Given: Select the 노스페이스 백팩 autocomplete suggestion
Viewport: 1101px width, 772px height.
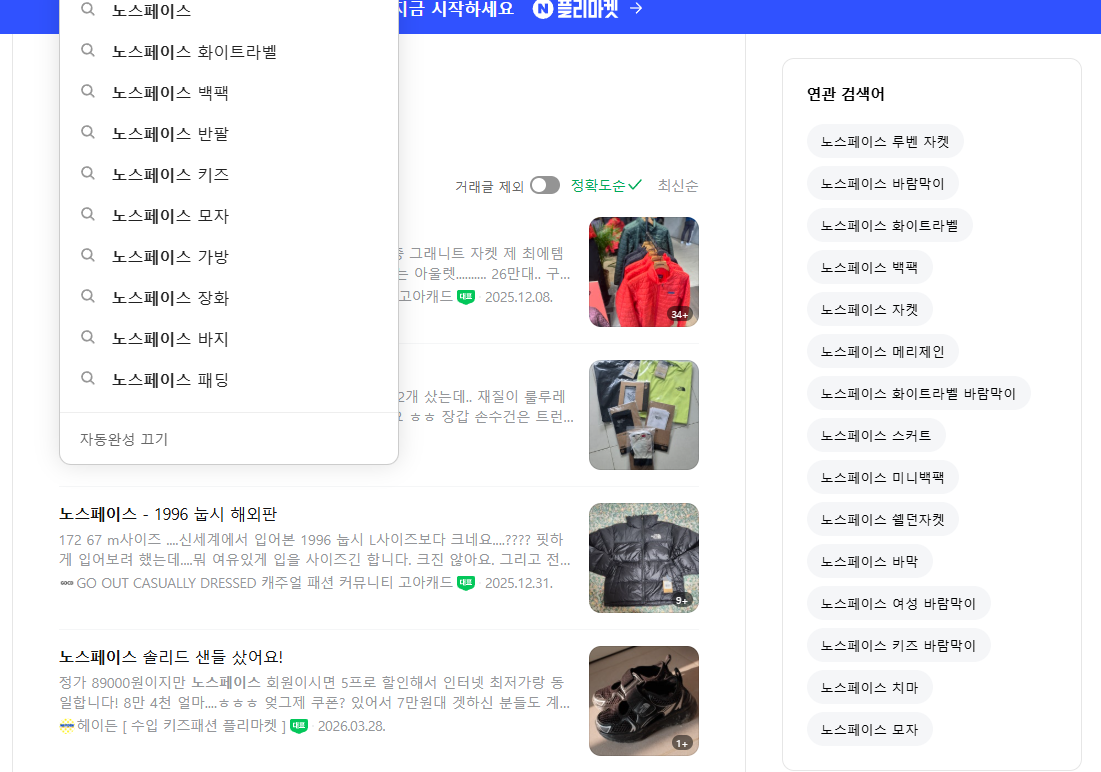Looking at the screenshot, I should tap(229, 92).
